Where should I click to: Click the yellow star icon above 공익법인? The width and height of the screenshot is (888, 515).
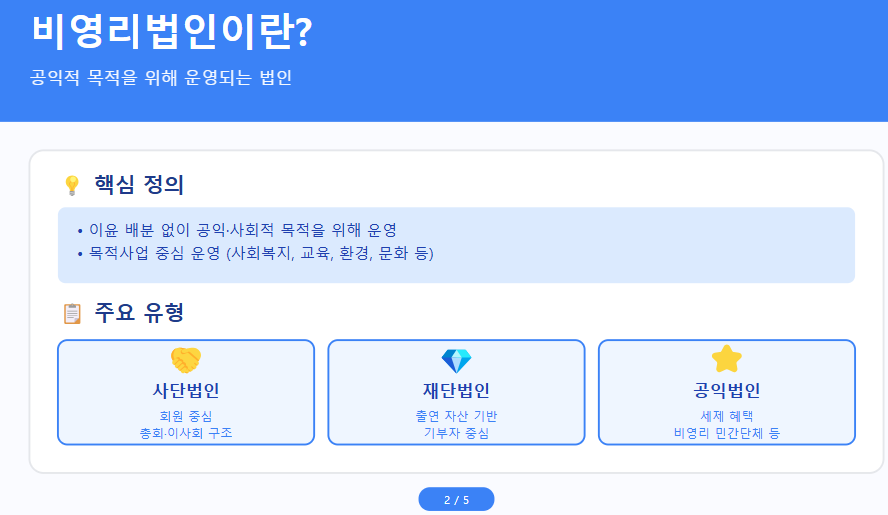point(726,359)
